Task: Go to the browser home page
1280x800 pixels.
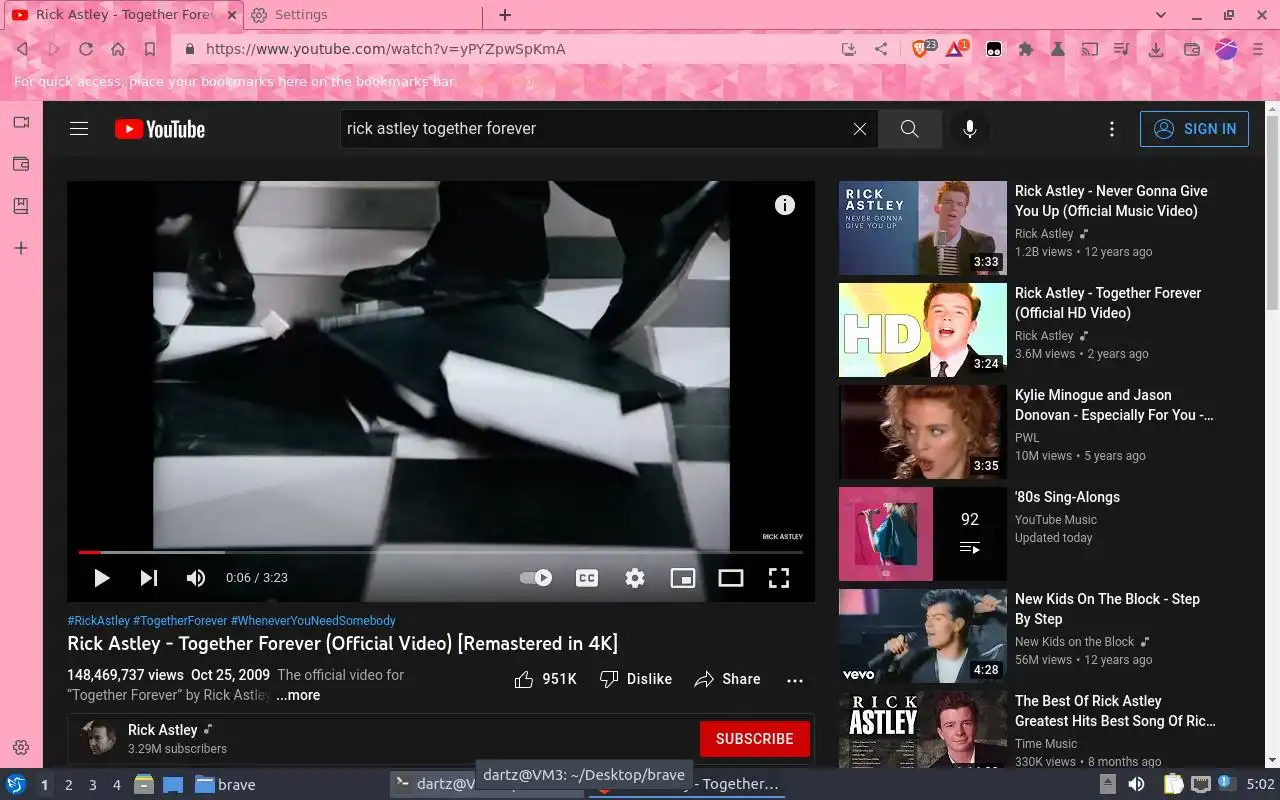Action: (x=118, y=49)
